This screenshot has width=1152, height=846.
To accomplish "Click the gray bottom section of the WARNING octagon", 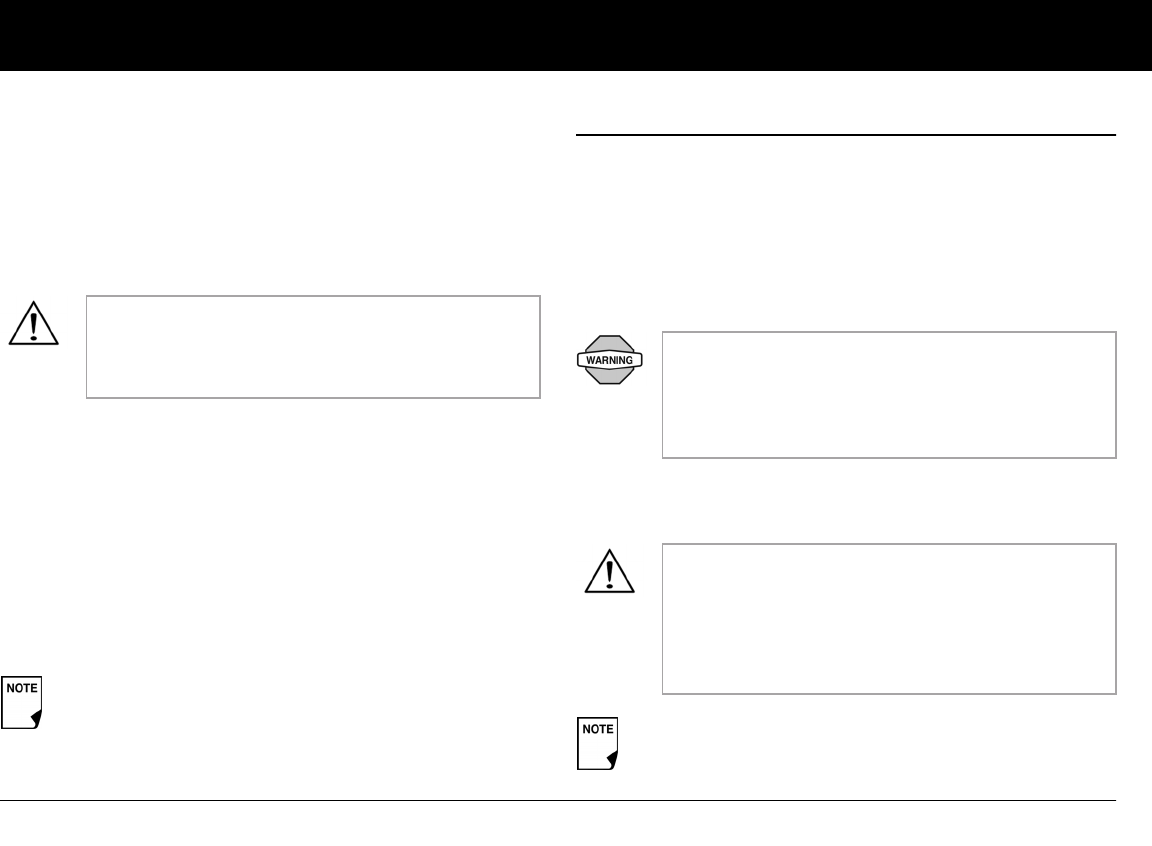I will coord(611,375).
